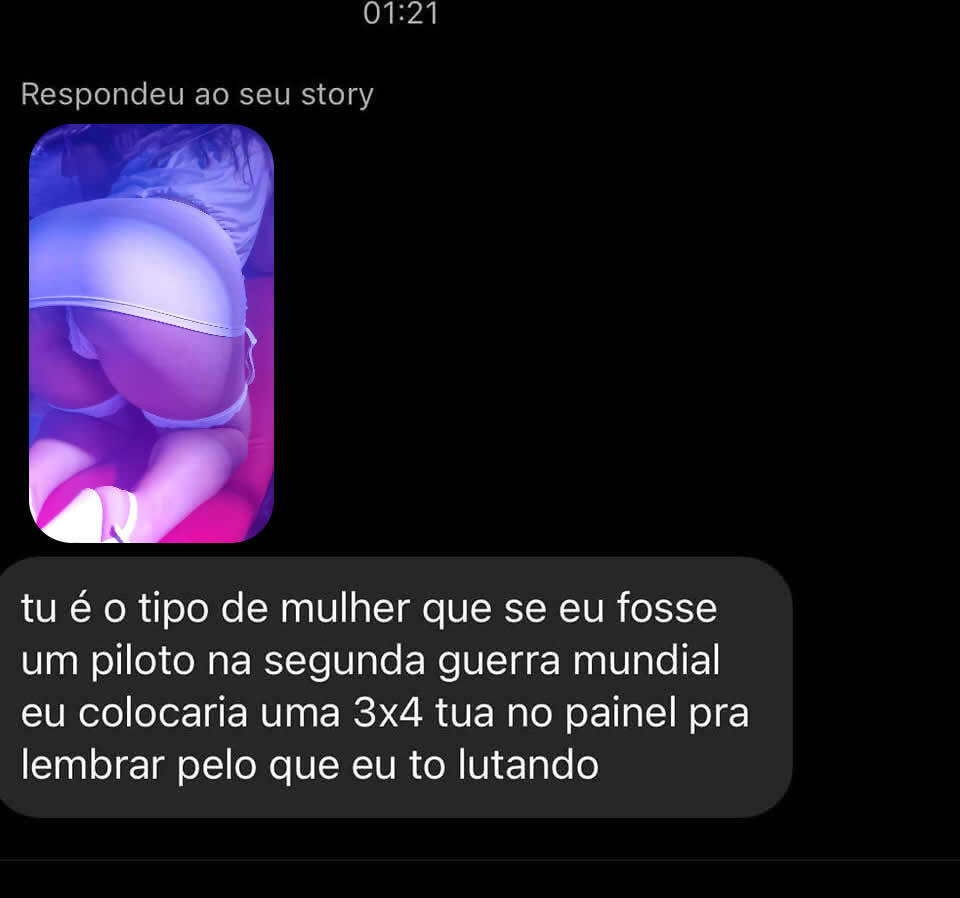
Task: Select the word "colocaria" in the message
Action: point(163,714)
